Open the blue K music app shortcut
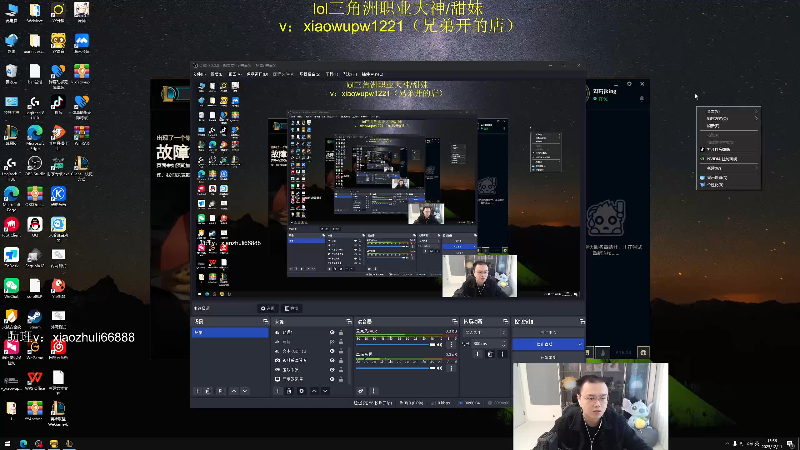Image resolution: width=800 pixels, height=450 pixels. [58, 196]
